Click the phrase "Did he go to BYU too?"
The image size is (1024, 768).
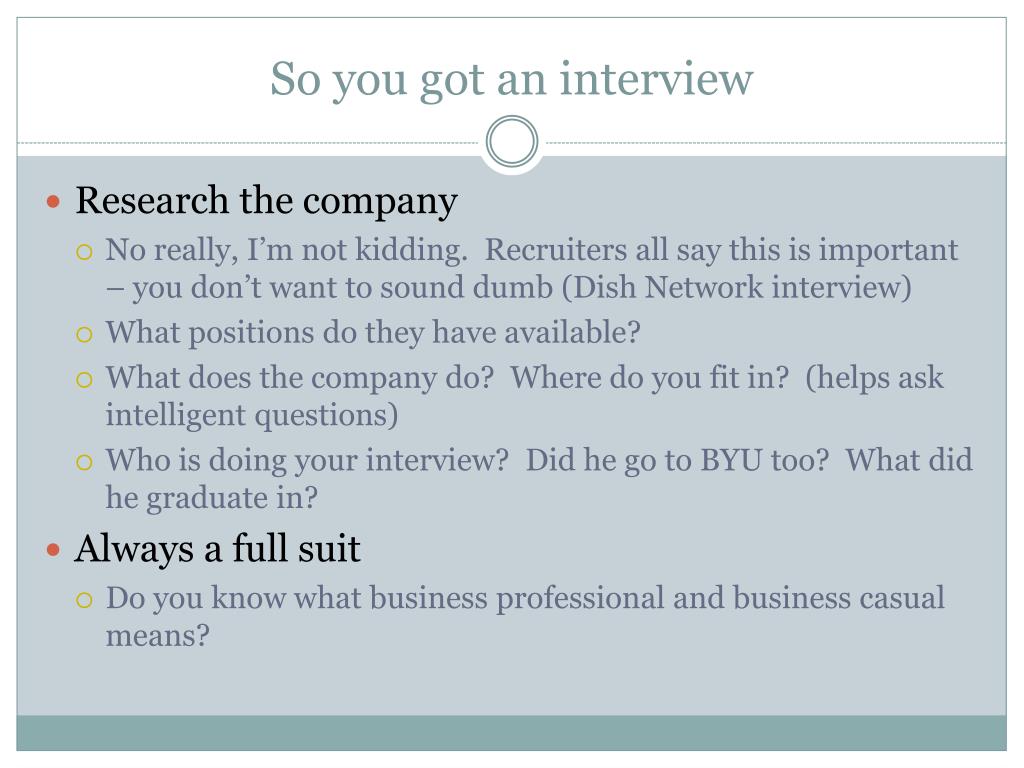[677, 461]
